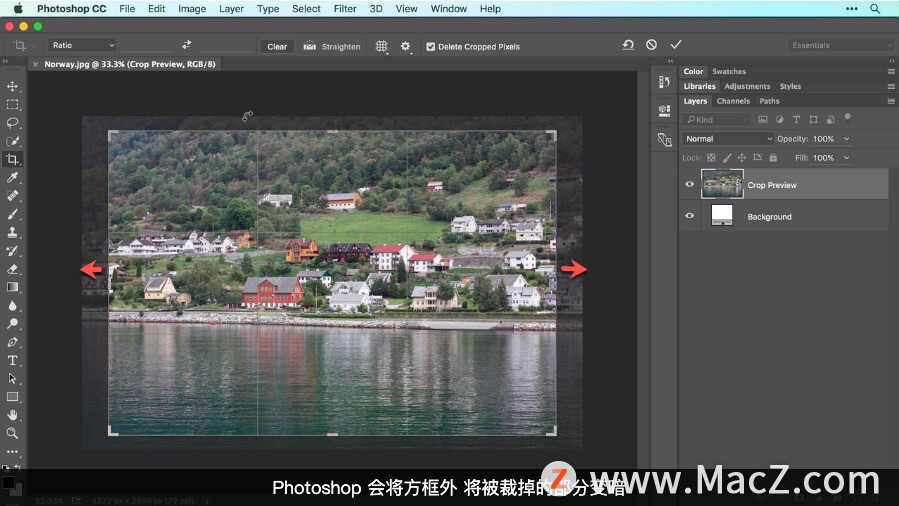Open the blend mode Normal dropdown

[x=727, y=139]
